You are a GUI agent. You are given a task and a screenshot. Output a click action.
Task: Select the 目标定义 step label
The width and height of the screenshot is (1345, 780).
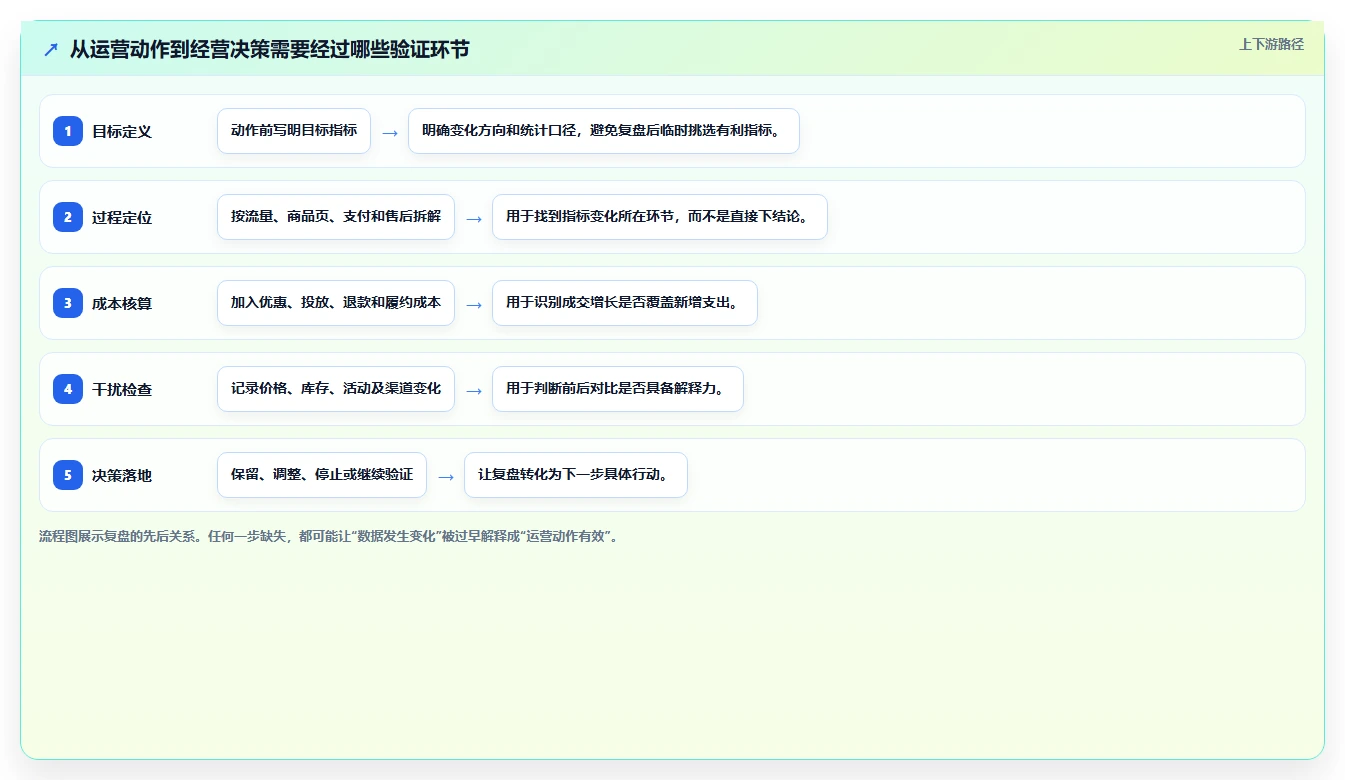point(122,131)
